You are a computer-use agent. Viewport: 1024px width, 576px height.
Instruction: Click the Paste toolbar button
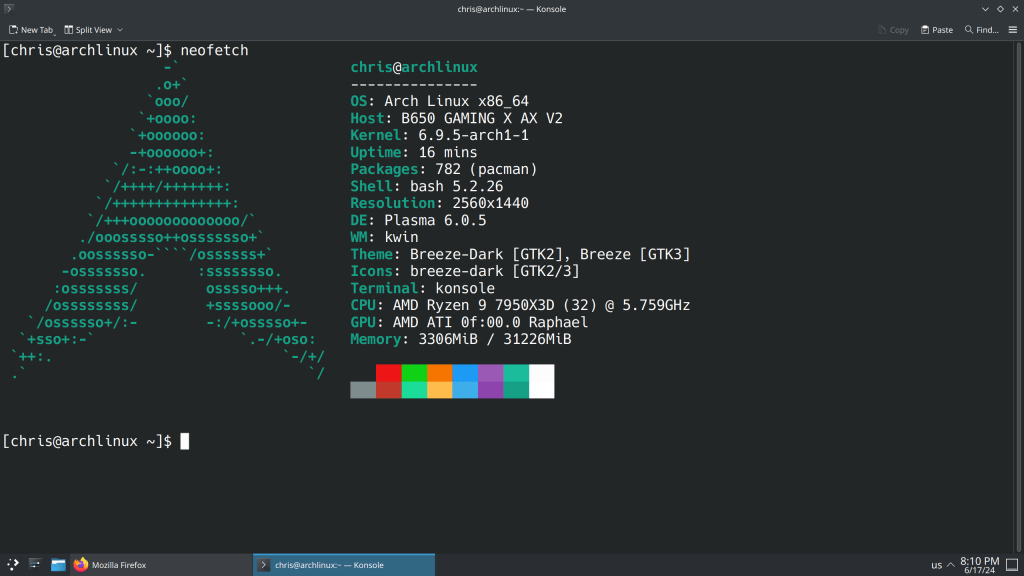tap(936, 30)
